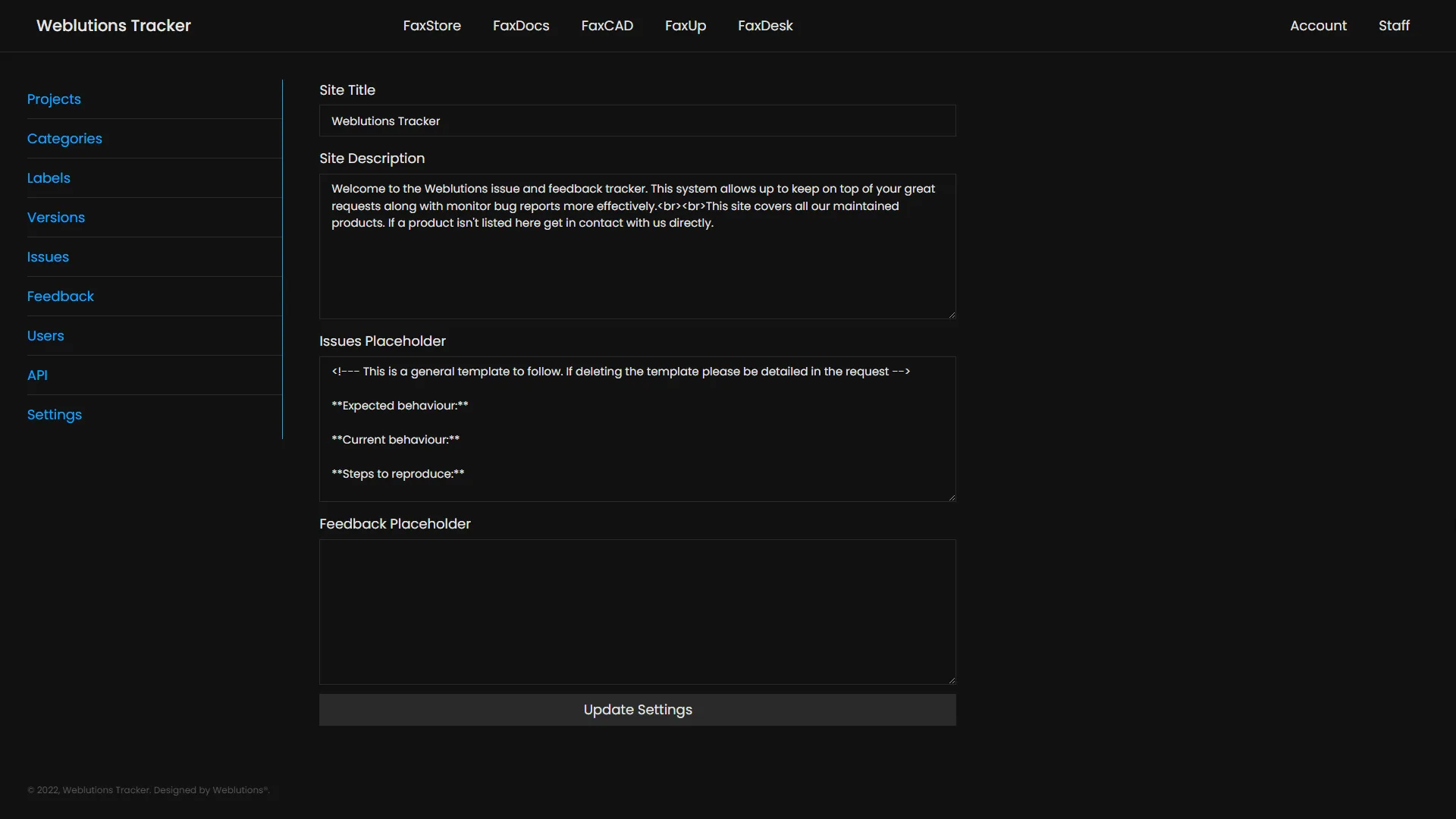
Task: Click inside the Site Title field
Action: pos(637,121)
